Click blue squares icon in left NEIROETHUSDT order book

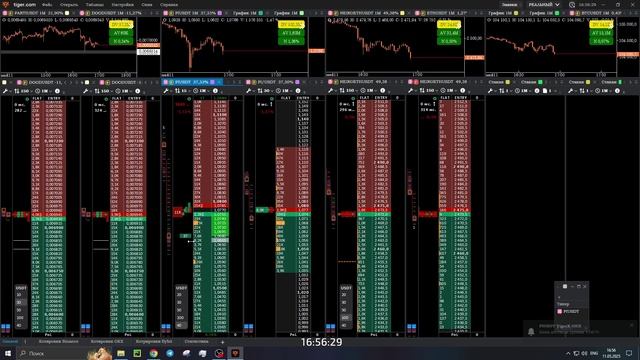click(331, 327)
